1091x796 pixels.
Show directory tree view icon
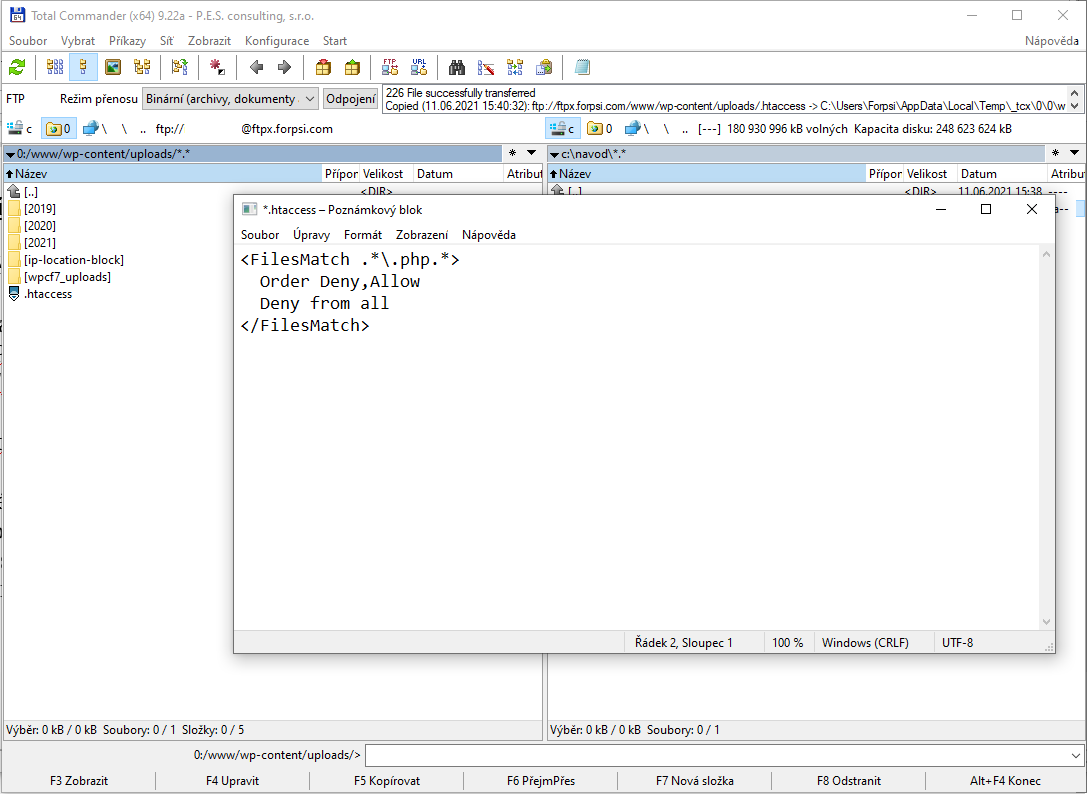(142, 67)
